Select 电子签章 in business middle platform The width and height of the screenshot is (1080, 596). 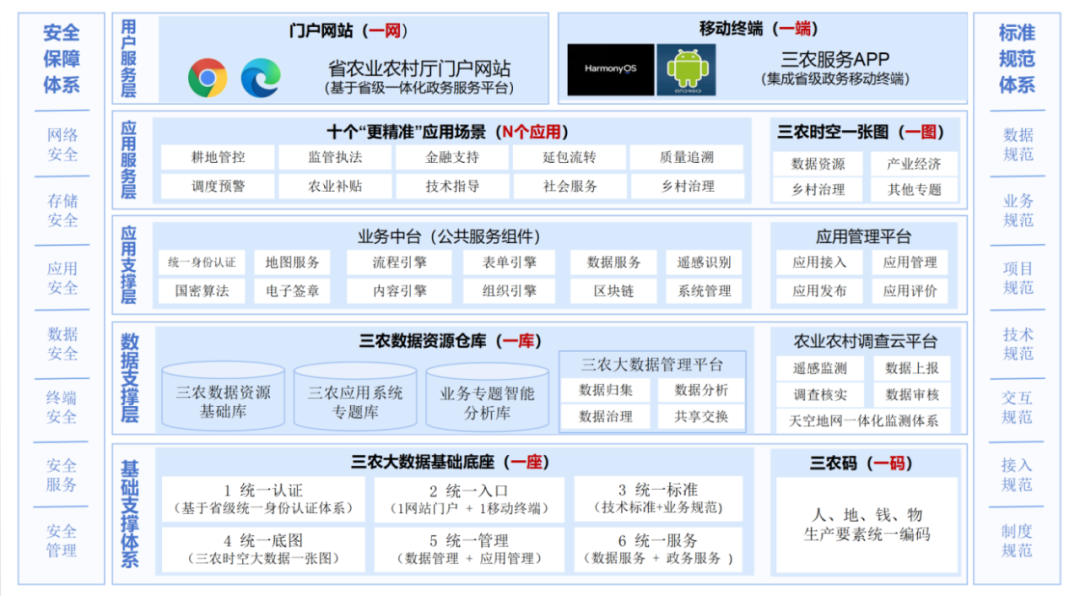(x=292, y=291)
